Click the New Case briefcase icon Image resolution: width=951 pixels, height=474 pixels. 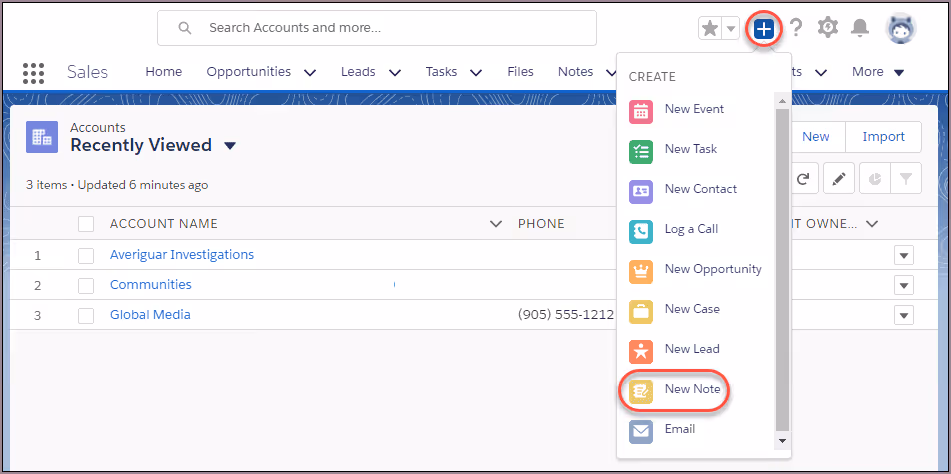641,312
